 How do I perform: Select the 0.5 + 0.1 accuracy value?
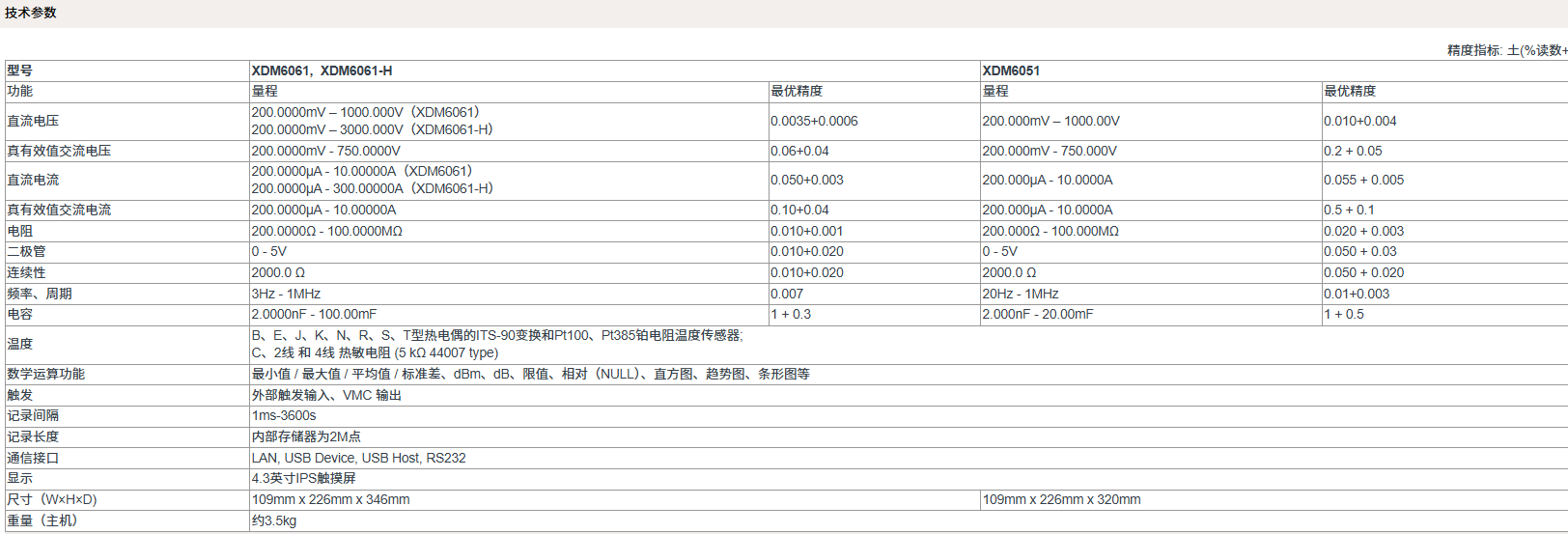1350,210
